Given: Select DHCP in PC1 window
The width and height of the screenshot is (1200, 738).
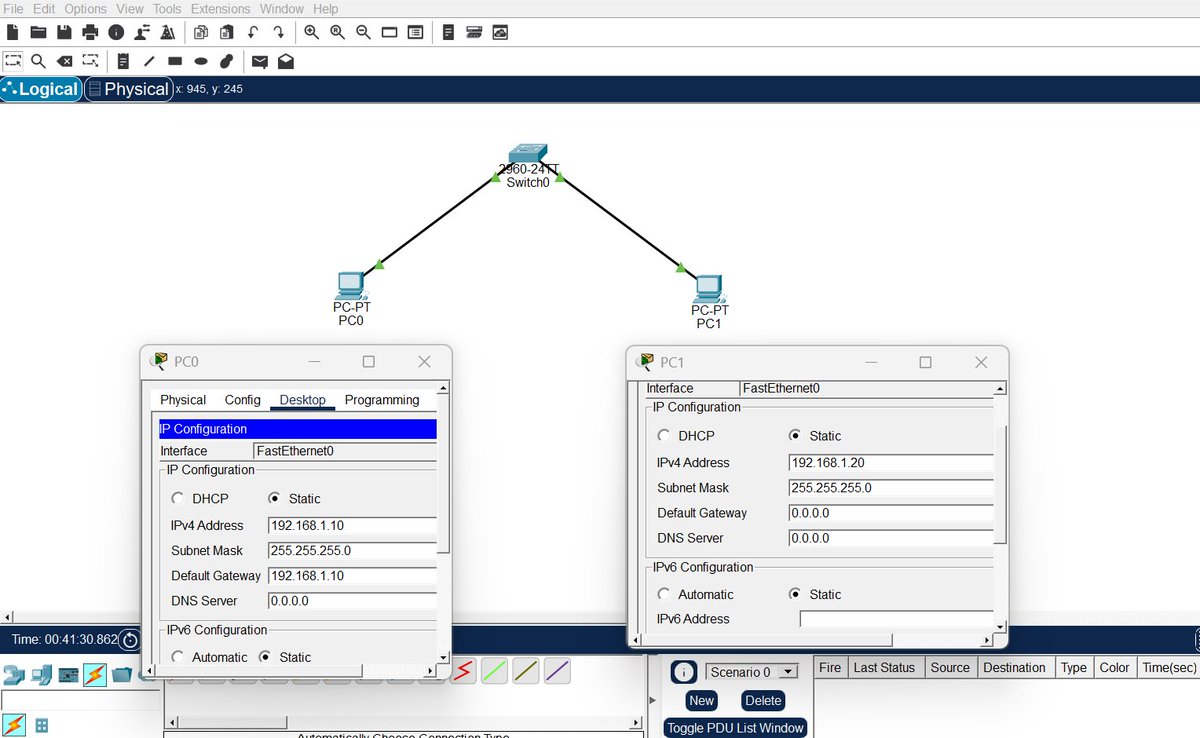Looking at the screenshot, I should [x=665, y=436].
